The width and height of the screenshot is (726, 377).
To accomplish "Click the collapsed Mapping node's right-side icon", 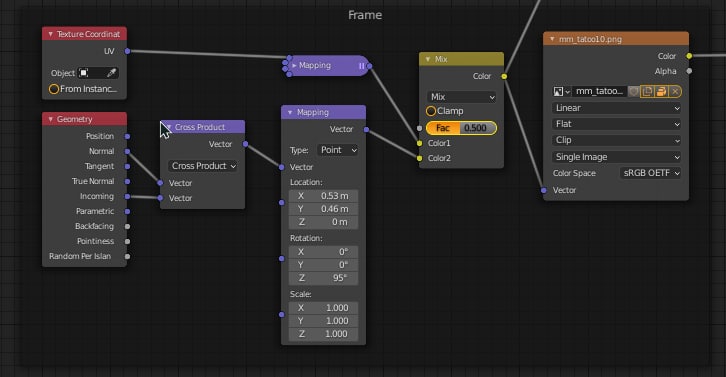I will pos(362,66).
